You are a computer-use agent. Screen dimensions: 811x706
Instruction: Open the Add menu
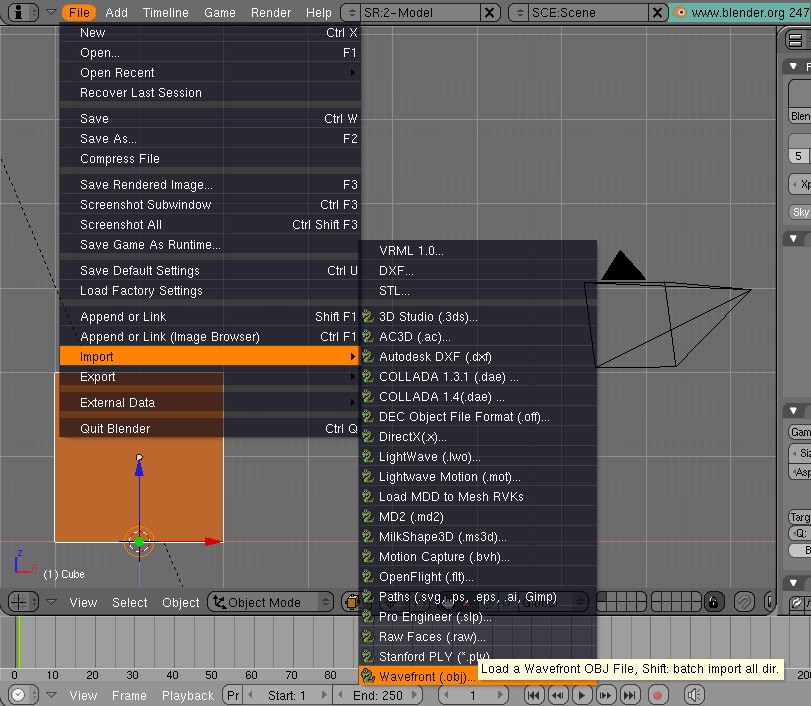pos(116,12)
